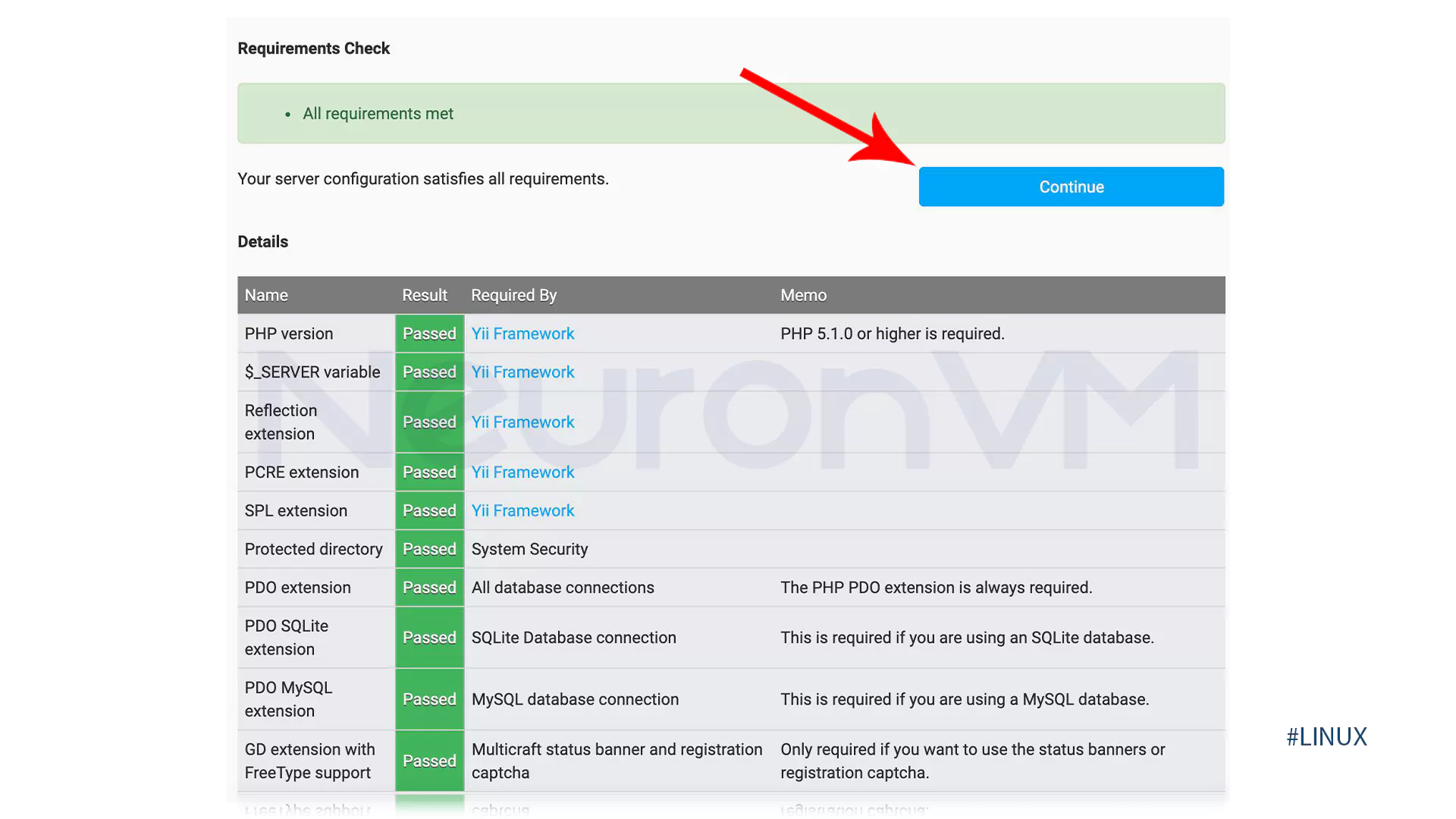Open Yii Framework link in Reflection extension row

pyautogui.click(x=522, y=422)
